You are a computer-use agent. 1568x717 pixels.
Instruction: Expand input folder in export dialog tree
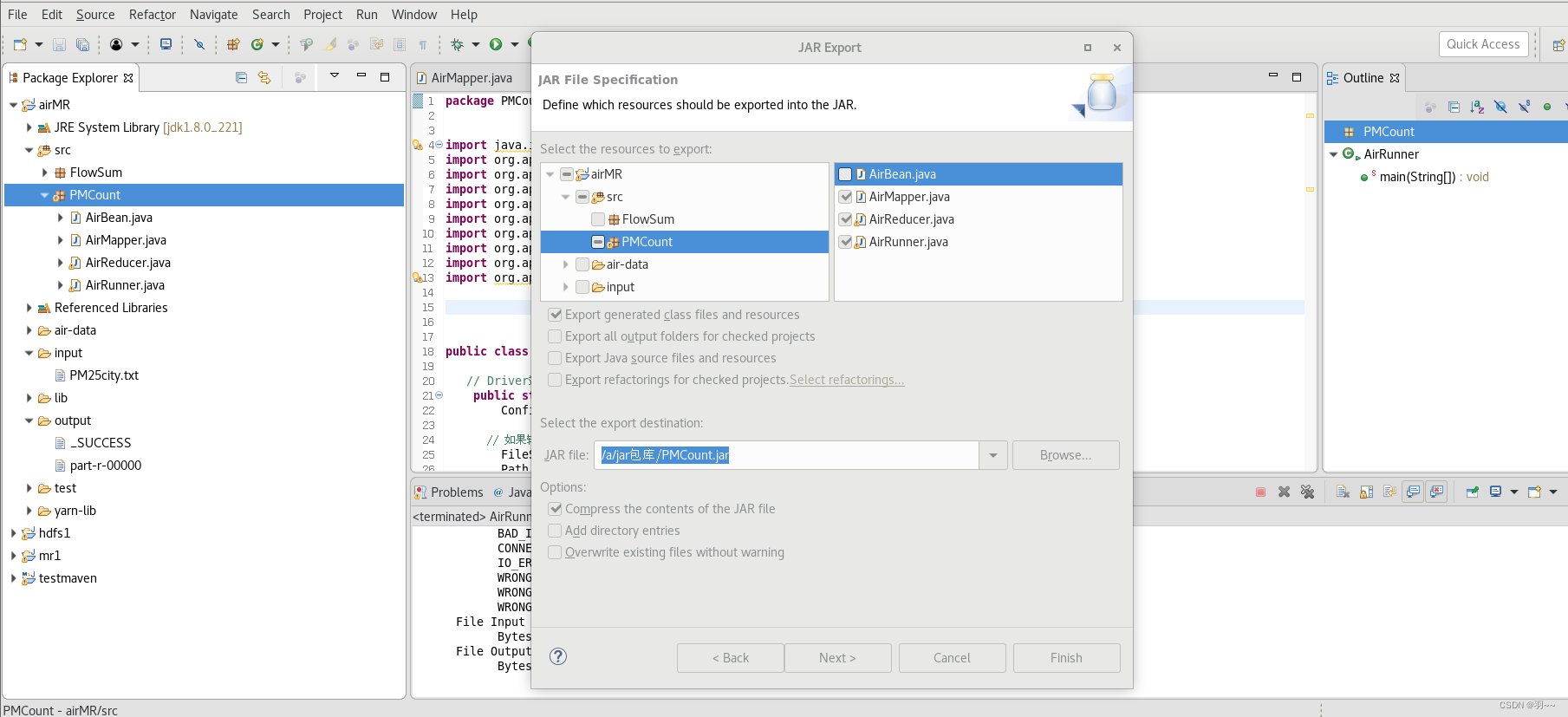[566, 287]
